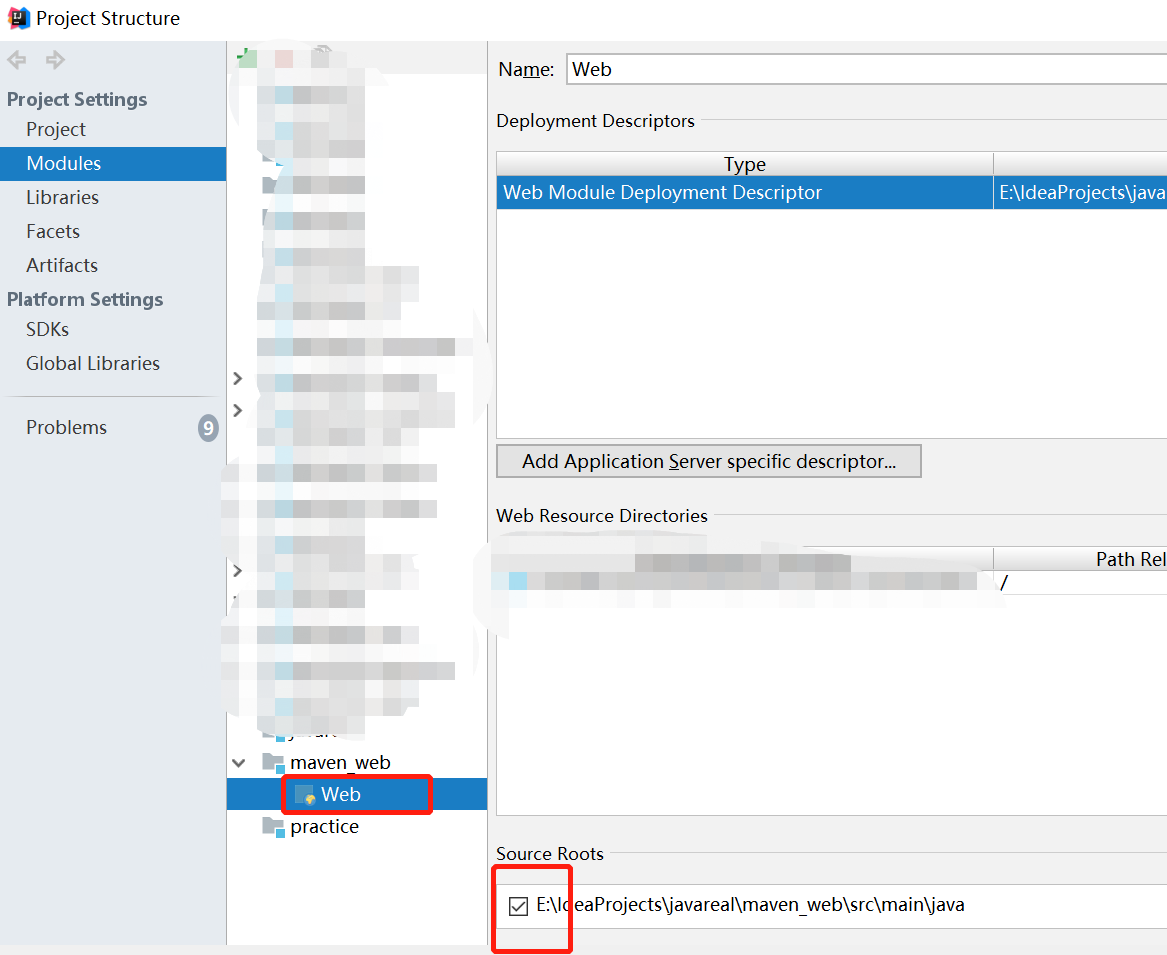Open Global Libraries settings
Image resolution: width=1167 pixels, height=955 pixels.
pos(93,363)
